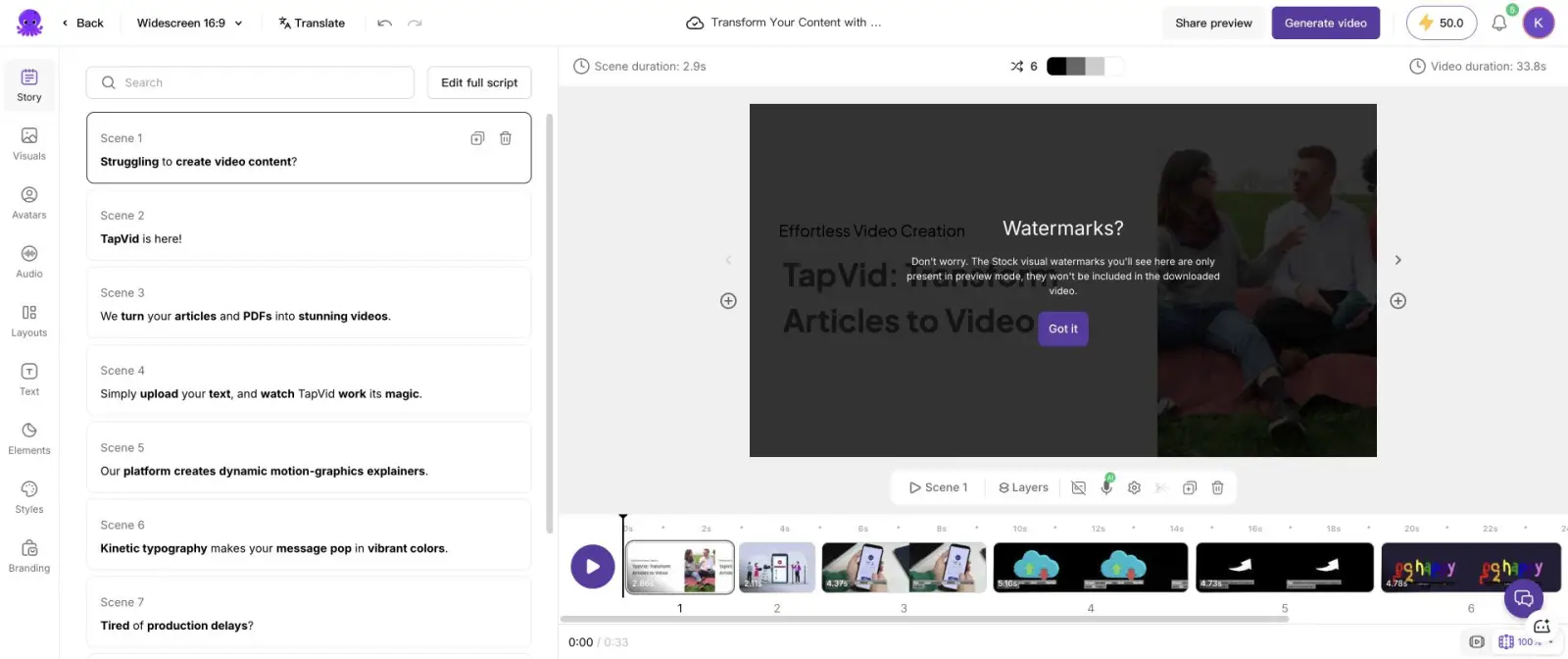Open the K user profile avatar
Viewport: 1568px width, 659px height.
pos(1539,23)
